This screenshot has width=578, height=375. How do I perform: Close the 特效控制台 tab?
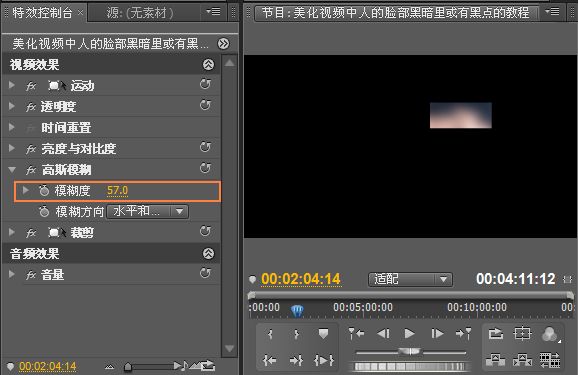[80, 13]
